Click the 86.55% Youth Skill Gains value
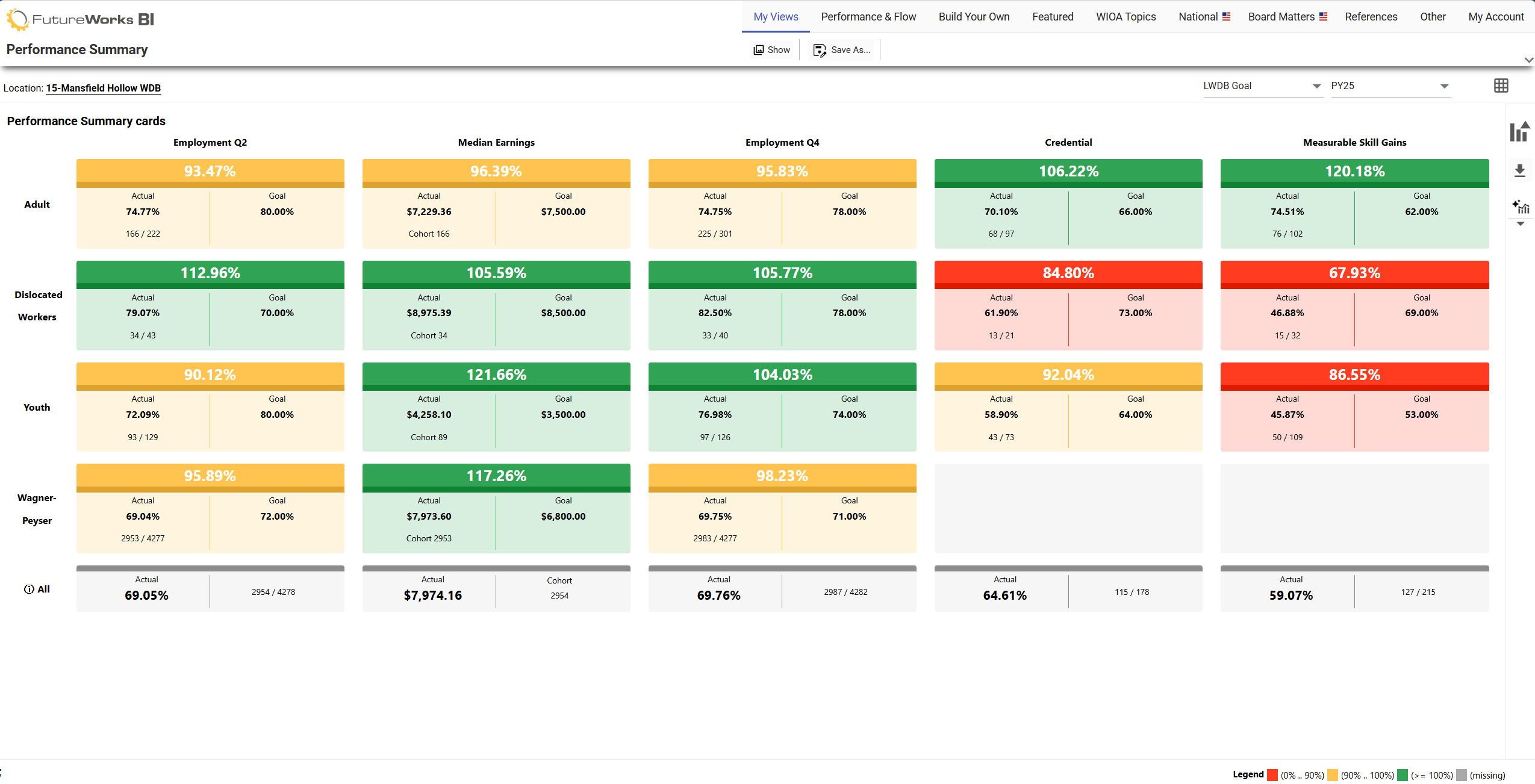This screenshot has width=1535, height=784. 1355,375
